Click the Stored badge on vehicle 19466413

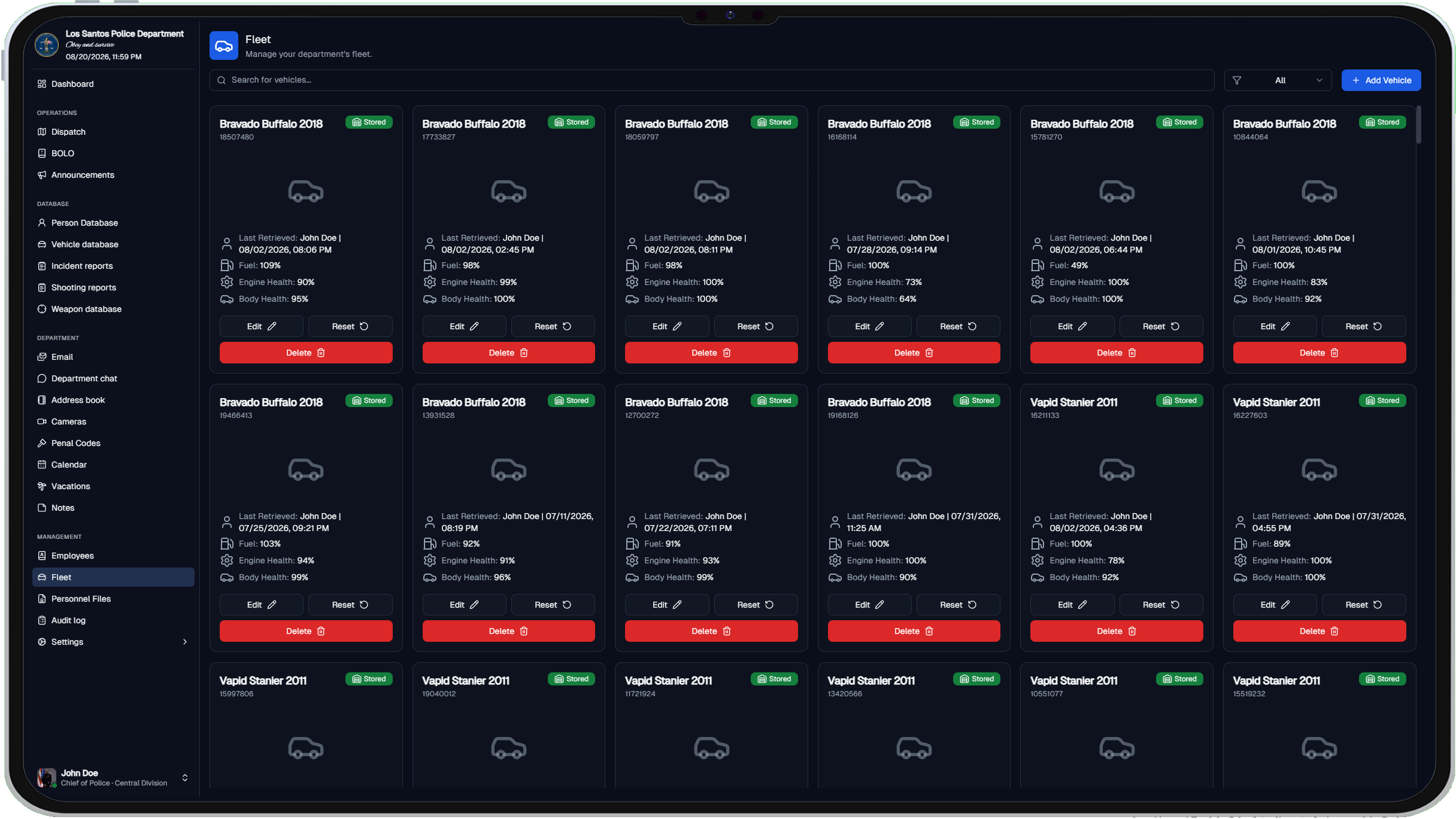click(369, 401)
